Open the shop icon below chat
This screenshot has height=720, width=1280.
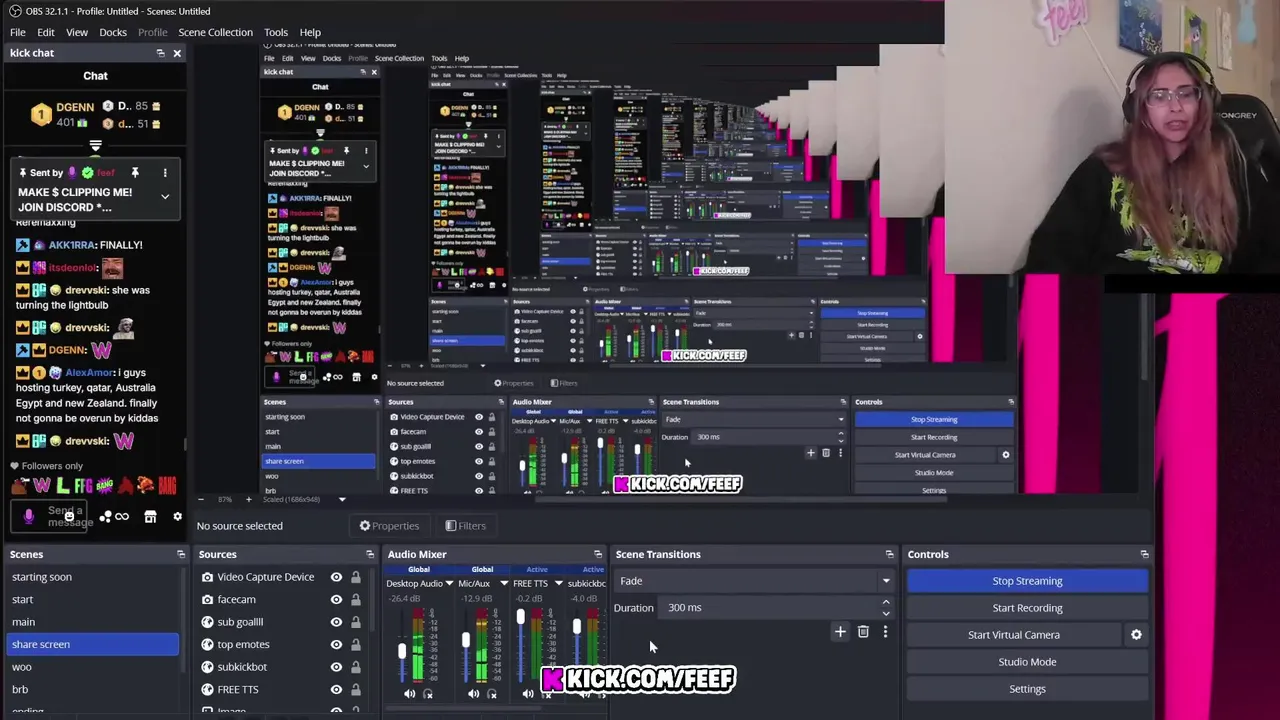click(x=150, y=517)
